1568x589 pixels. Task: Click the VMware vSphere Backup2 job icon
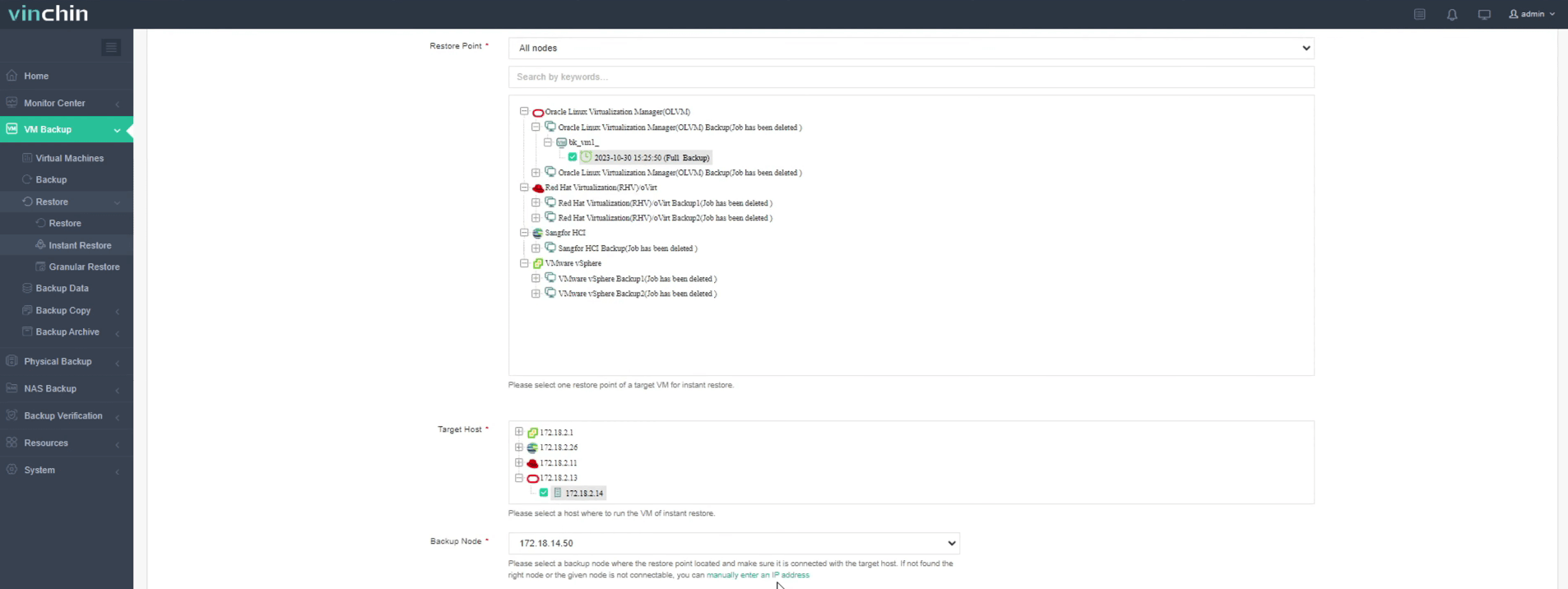coord(550,293)
